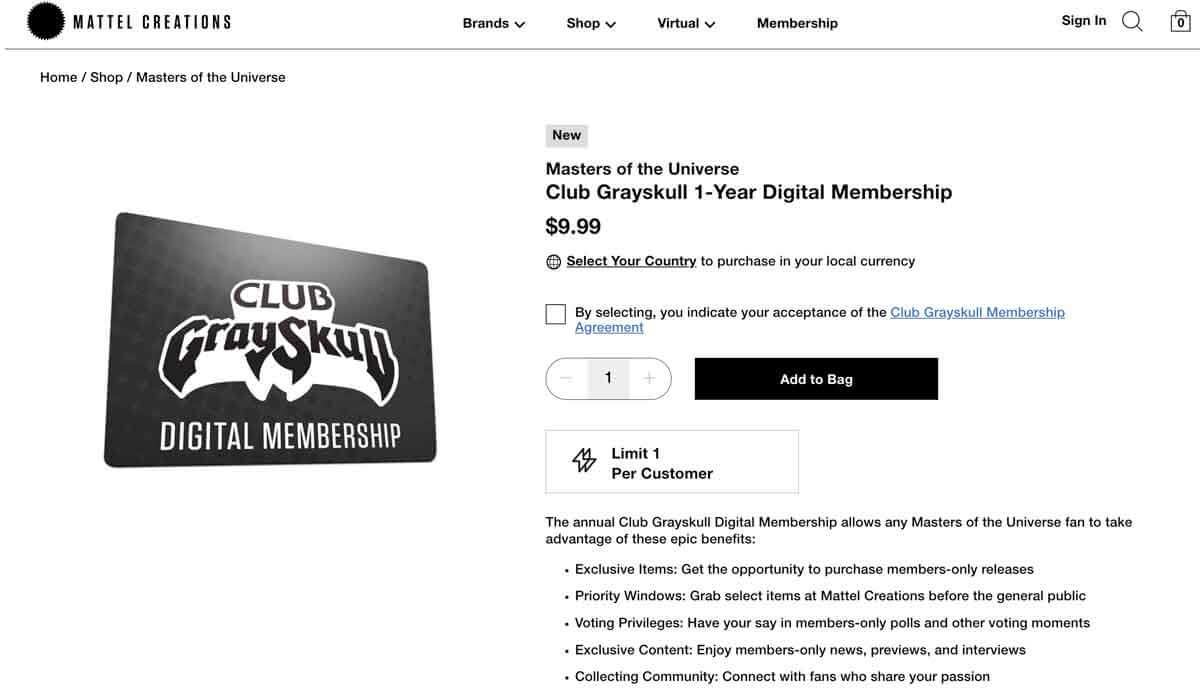Expand the Virtual dropdown menu
The height and width of the screenshot is (691, 1200).
coord(686,23)
